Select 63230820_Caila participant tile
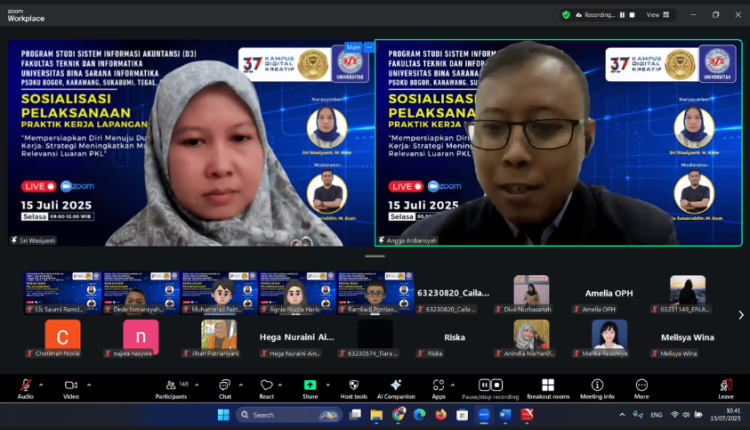The image size is (750, 430). pos(453,293)
